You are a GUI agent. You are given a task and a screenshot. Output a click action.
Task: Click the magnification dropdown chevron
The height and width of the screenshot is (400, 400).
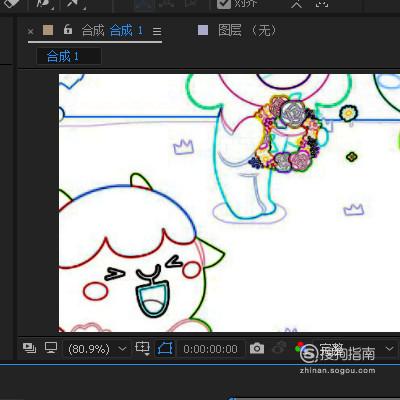coord(122,349)
